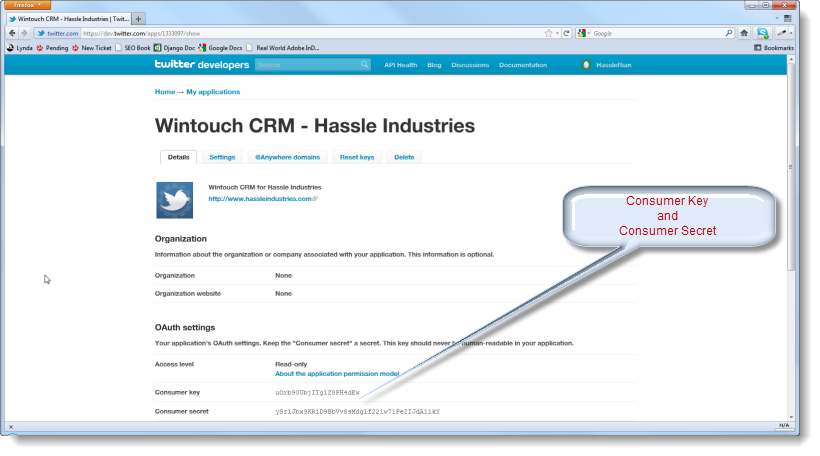This screenshot has height=456, width=820.
Task: Switch to the @Anywhere domains tab
Action: click(x=287, y=157)
